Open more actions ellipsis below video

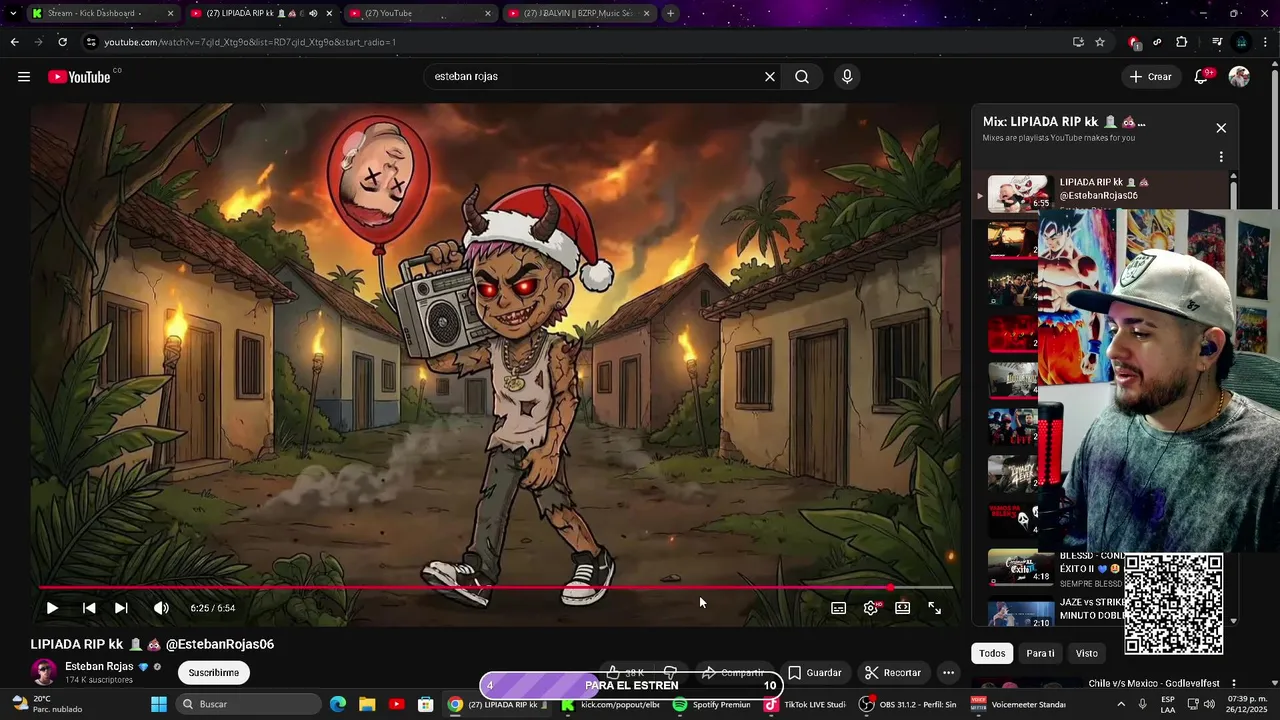pos(948,673)
